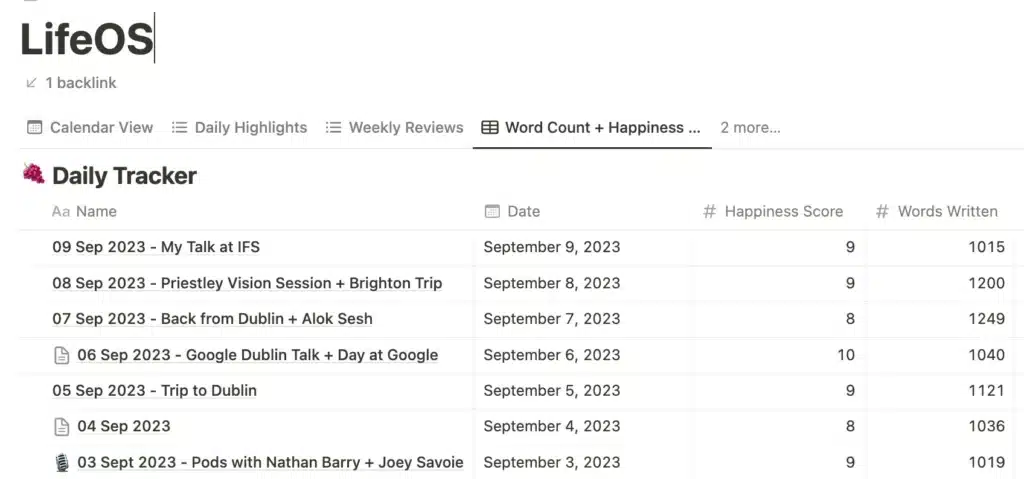Click the Word Count table icon
Viewport: 1024px width, 479px height.
[489, 127]
